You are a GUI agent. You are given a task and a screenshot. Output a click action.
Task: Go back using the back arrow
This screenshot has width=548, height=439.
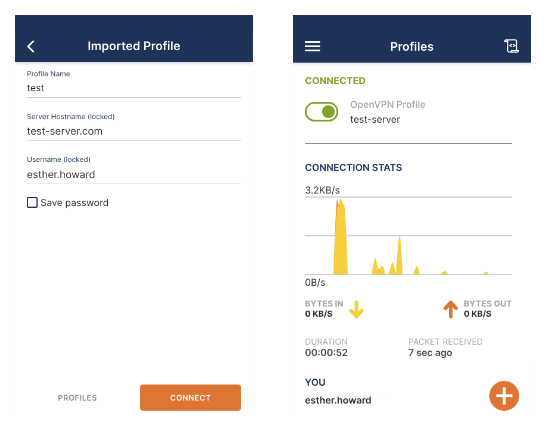(31, 46)
